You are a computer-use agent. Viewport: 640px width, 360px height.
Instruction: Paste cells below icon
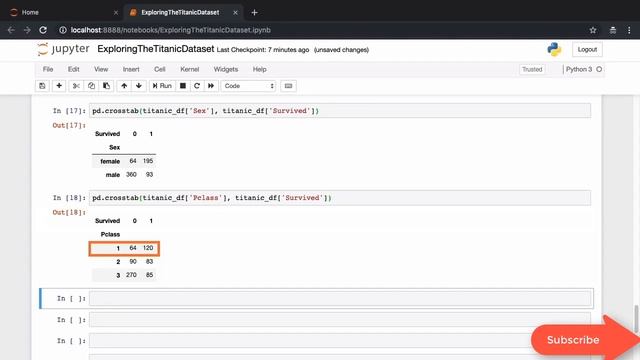click(107, 86)
